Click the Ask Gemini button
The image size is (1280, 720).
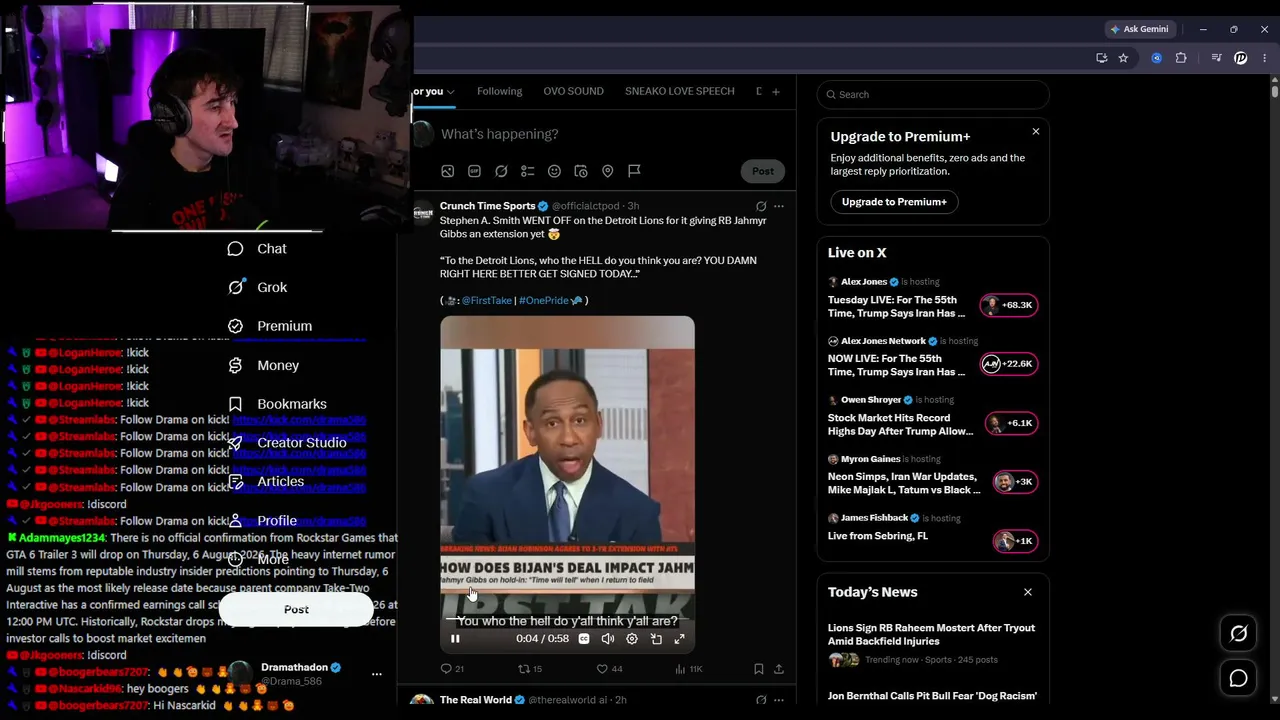coord(1139,29)
